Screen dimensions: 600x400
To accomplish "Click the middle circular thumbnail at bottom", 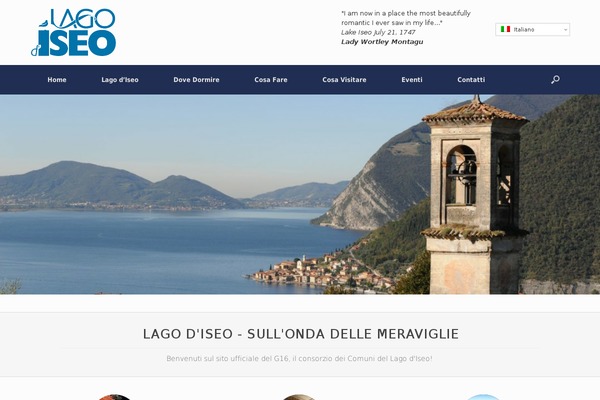I will pyautogui.click(x=299, y=397).
